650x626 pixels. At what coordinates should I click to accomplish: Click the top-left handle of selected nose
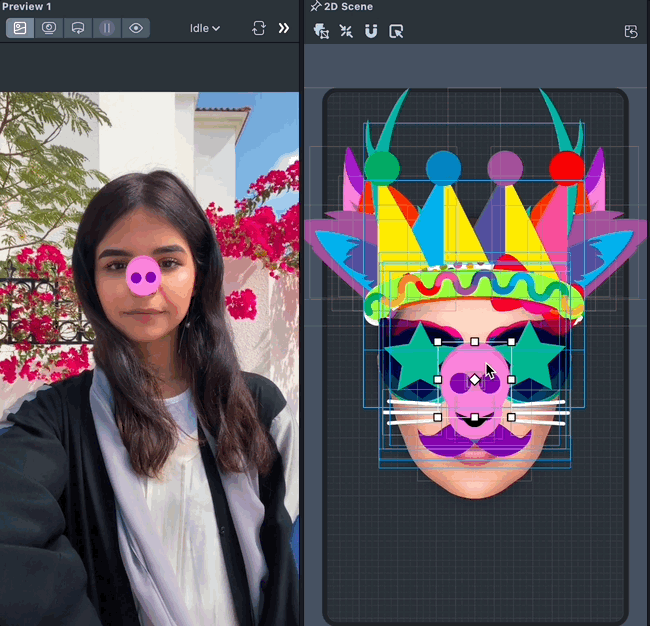click(438, 342)
